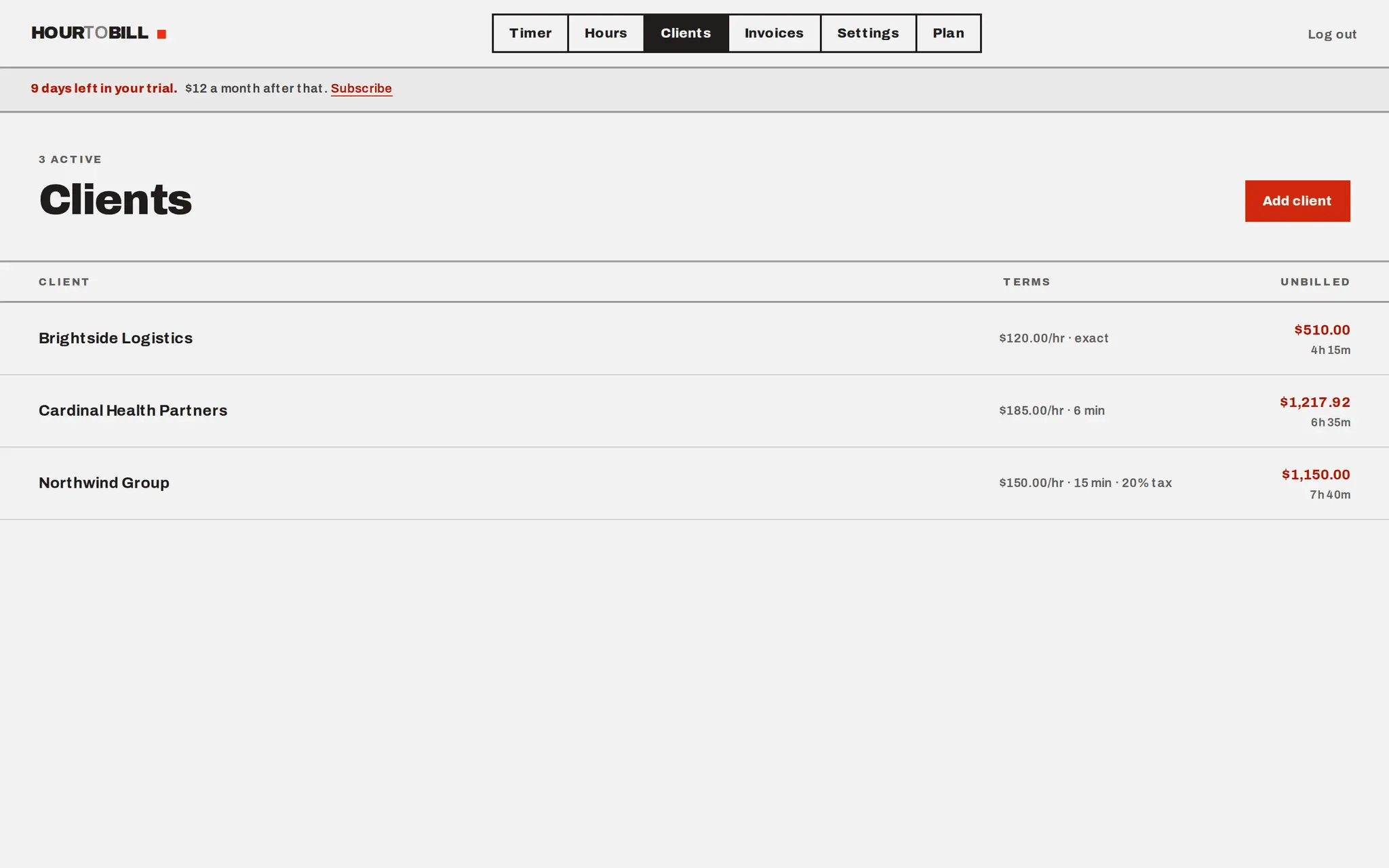Open the HourToBill logo home link

[98, 33]
